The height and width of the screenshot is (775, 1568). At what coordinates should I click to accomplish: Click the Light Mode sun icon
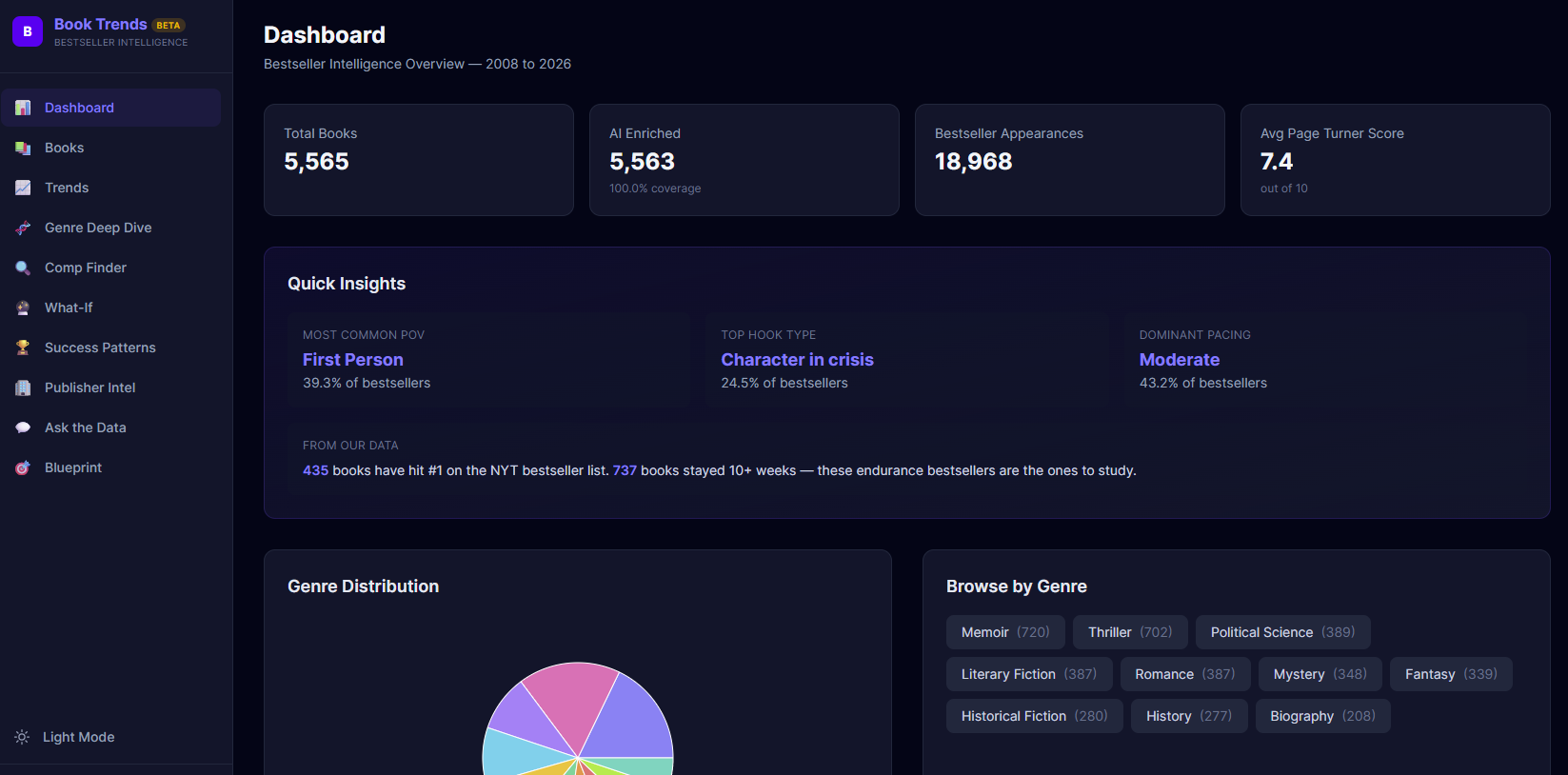click(x=22, y=737)
